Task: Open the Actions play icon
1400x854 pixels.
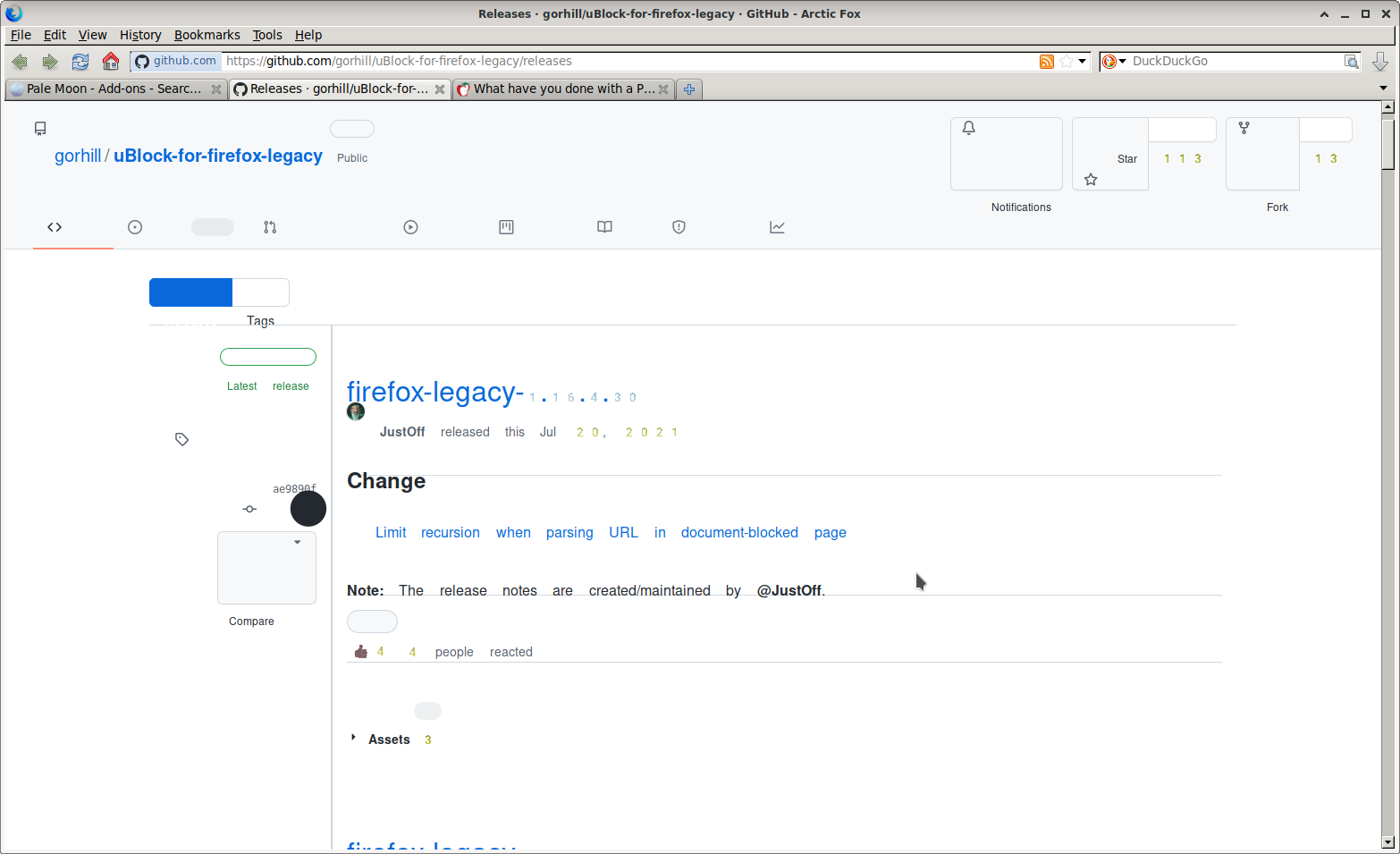Action: [410, 227]
